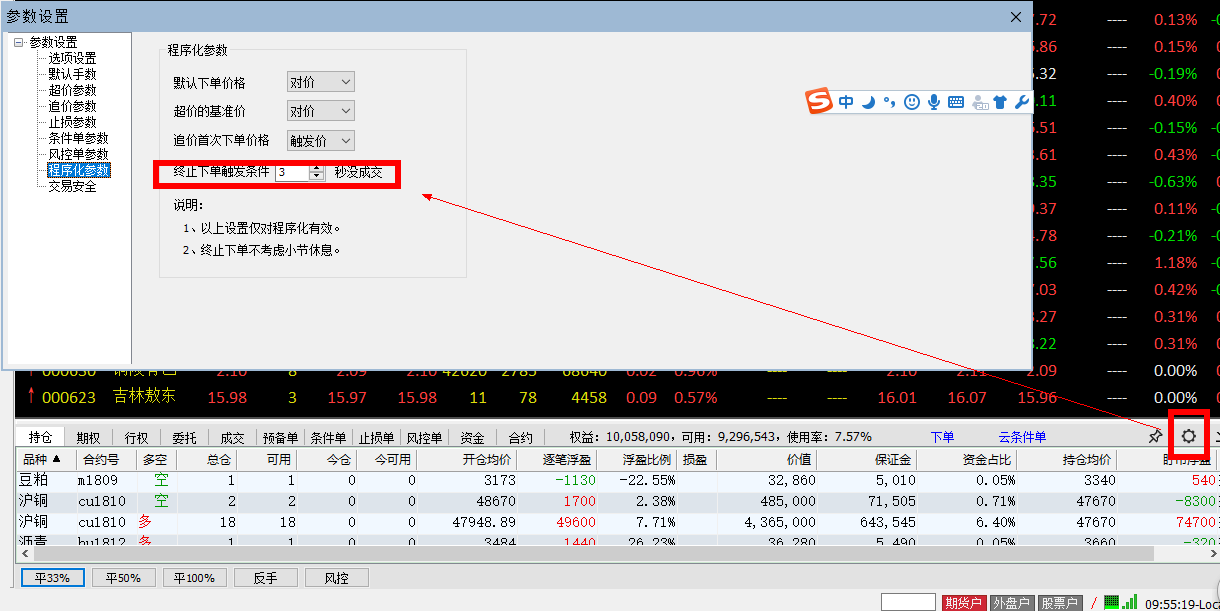Toggle Chinese/English input mode (中)

point(846,102)
